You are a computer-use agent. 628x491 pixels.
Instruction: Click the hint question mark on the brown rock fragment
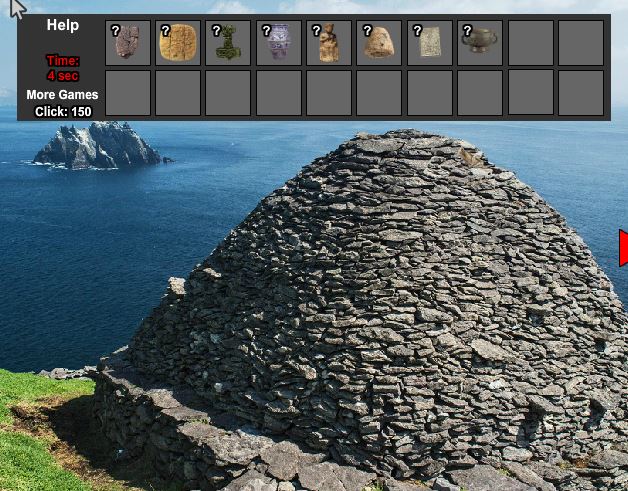[x=115, y=30]
